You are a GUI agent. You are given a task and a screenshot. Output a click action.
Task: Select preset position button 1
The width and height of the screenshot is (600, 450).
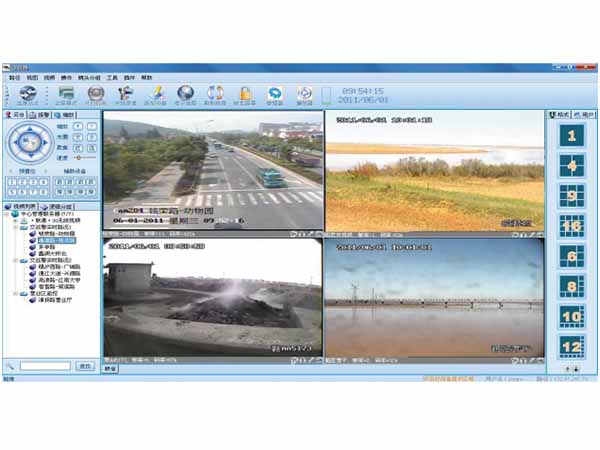[x=12, y=183]
